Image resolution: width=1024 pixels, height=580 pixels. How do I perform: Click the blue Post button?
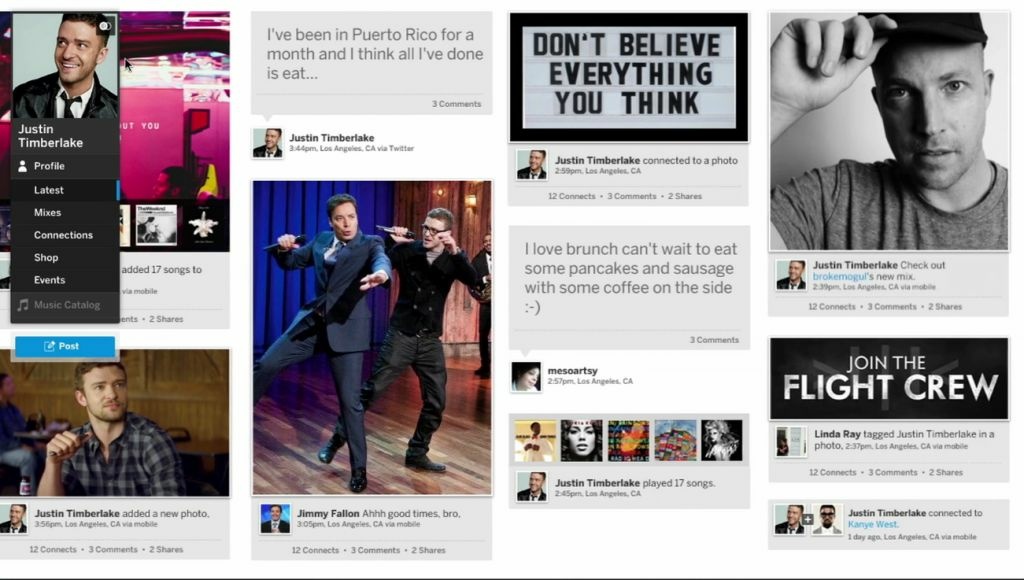pos(65,346)
